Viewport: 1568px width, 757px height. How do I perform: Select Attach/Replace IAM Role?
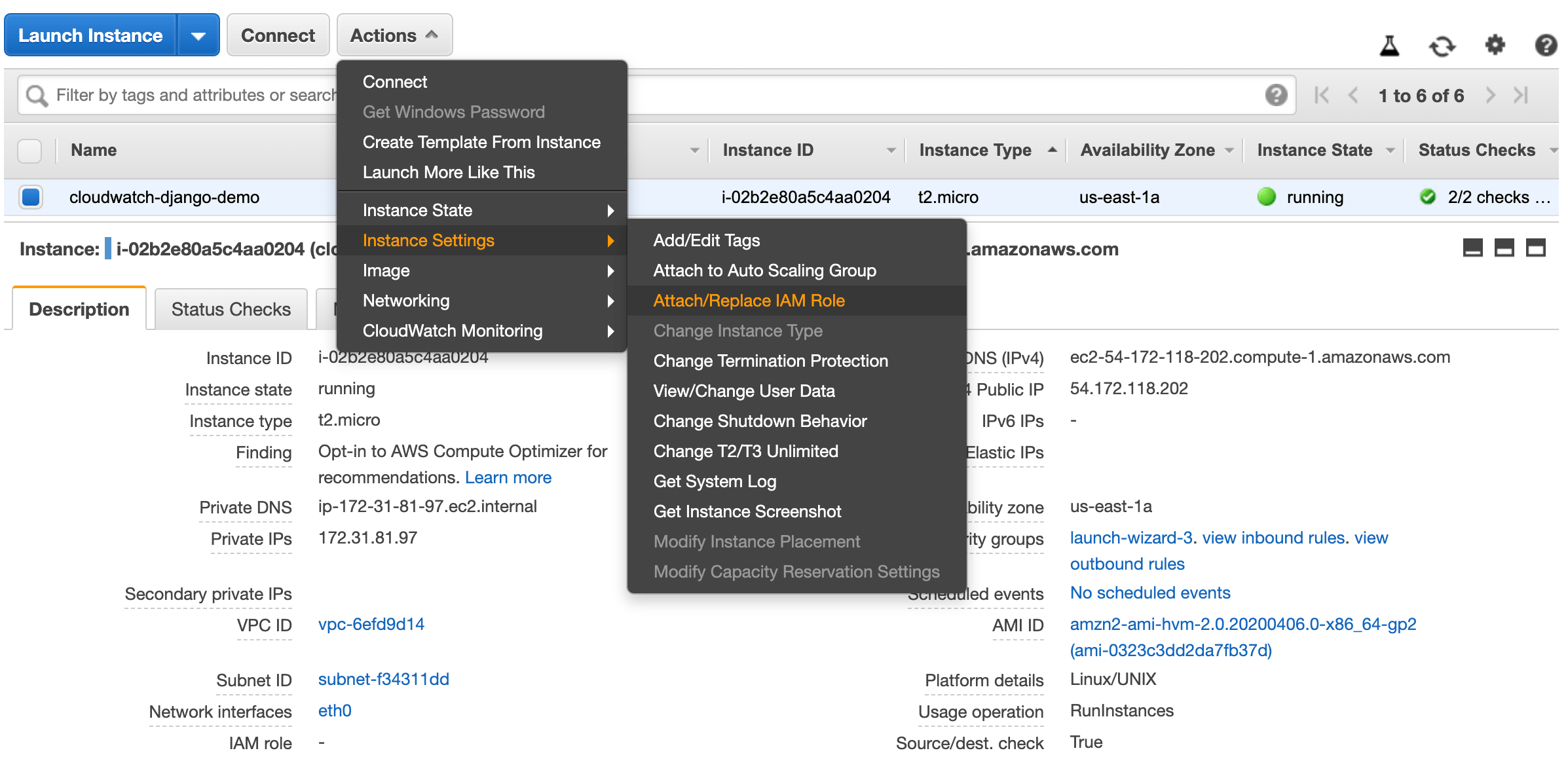click(x=797, y=301)
